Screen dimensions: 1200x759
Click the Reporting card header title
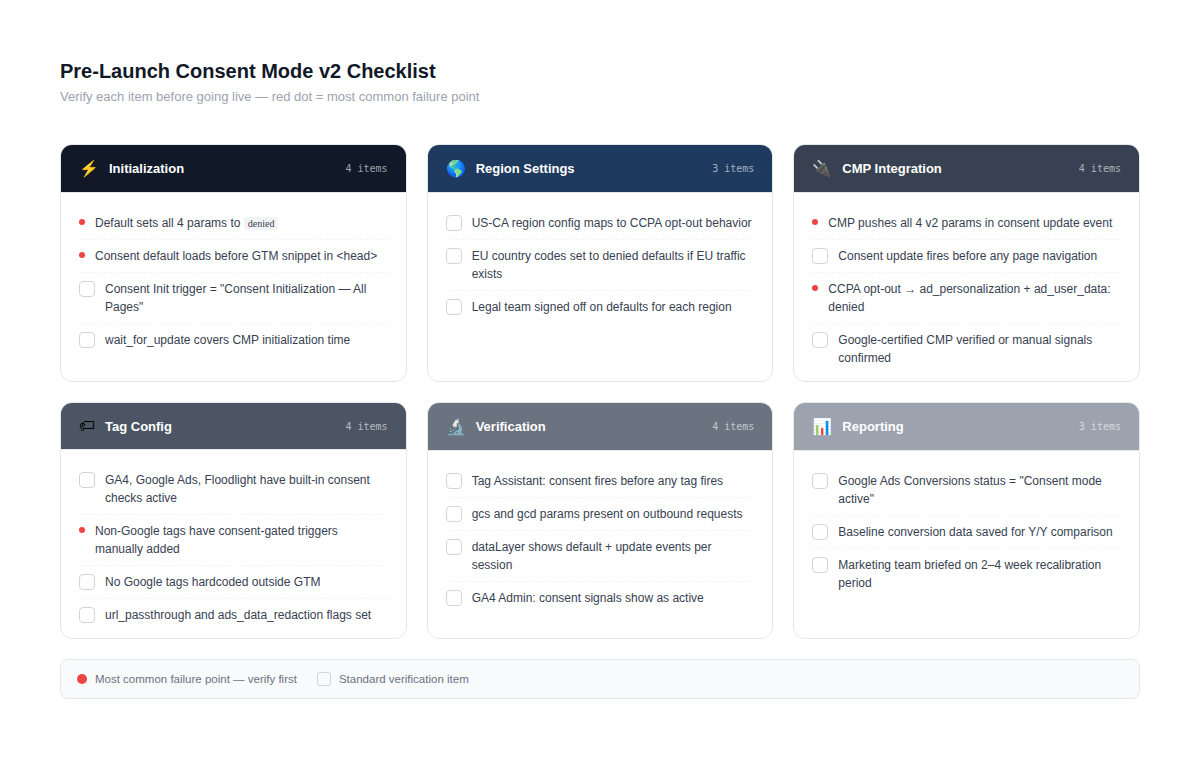pos(872,427)
